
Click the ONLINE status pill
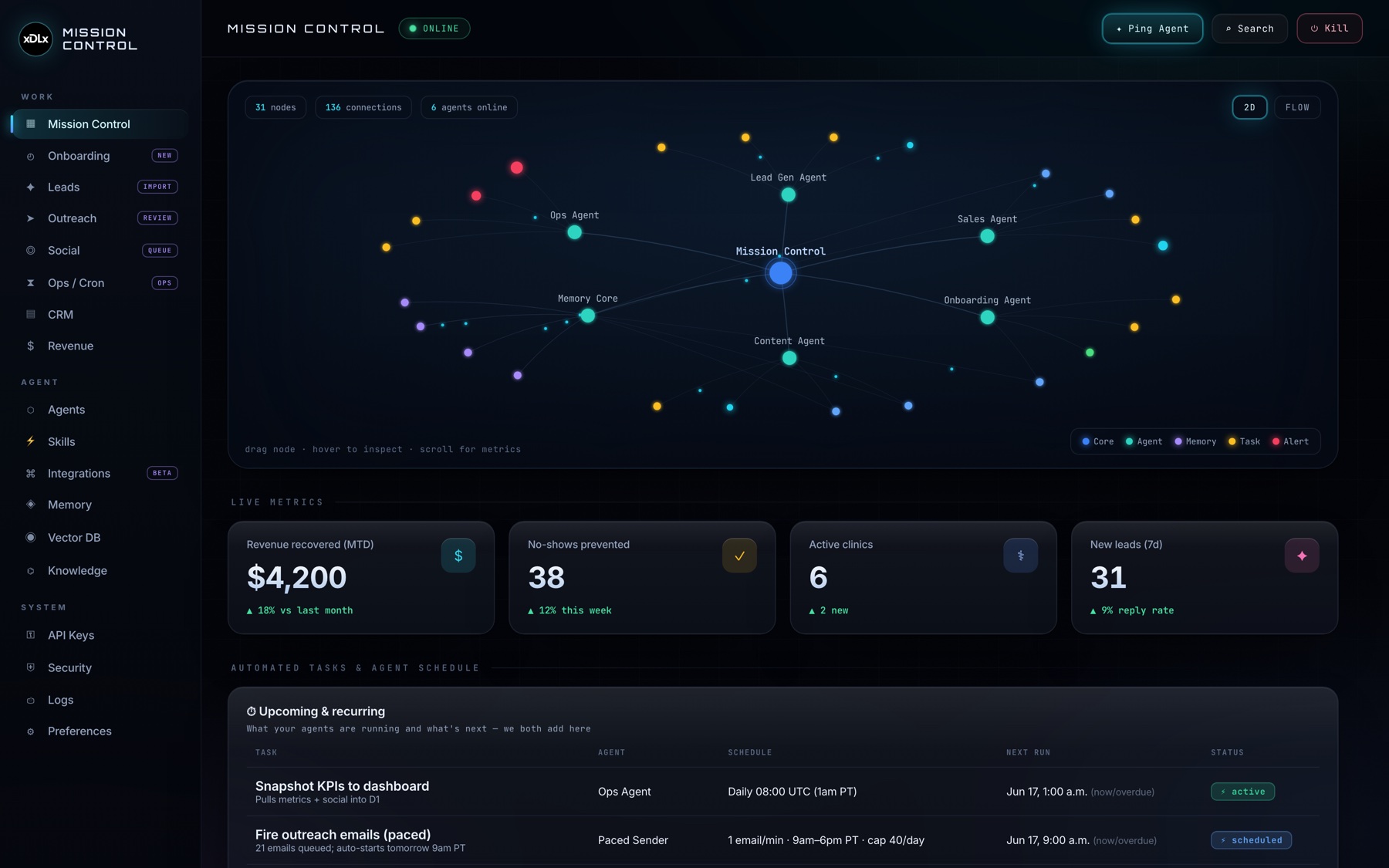[x=434, y=29]
